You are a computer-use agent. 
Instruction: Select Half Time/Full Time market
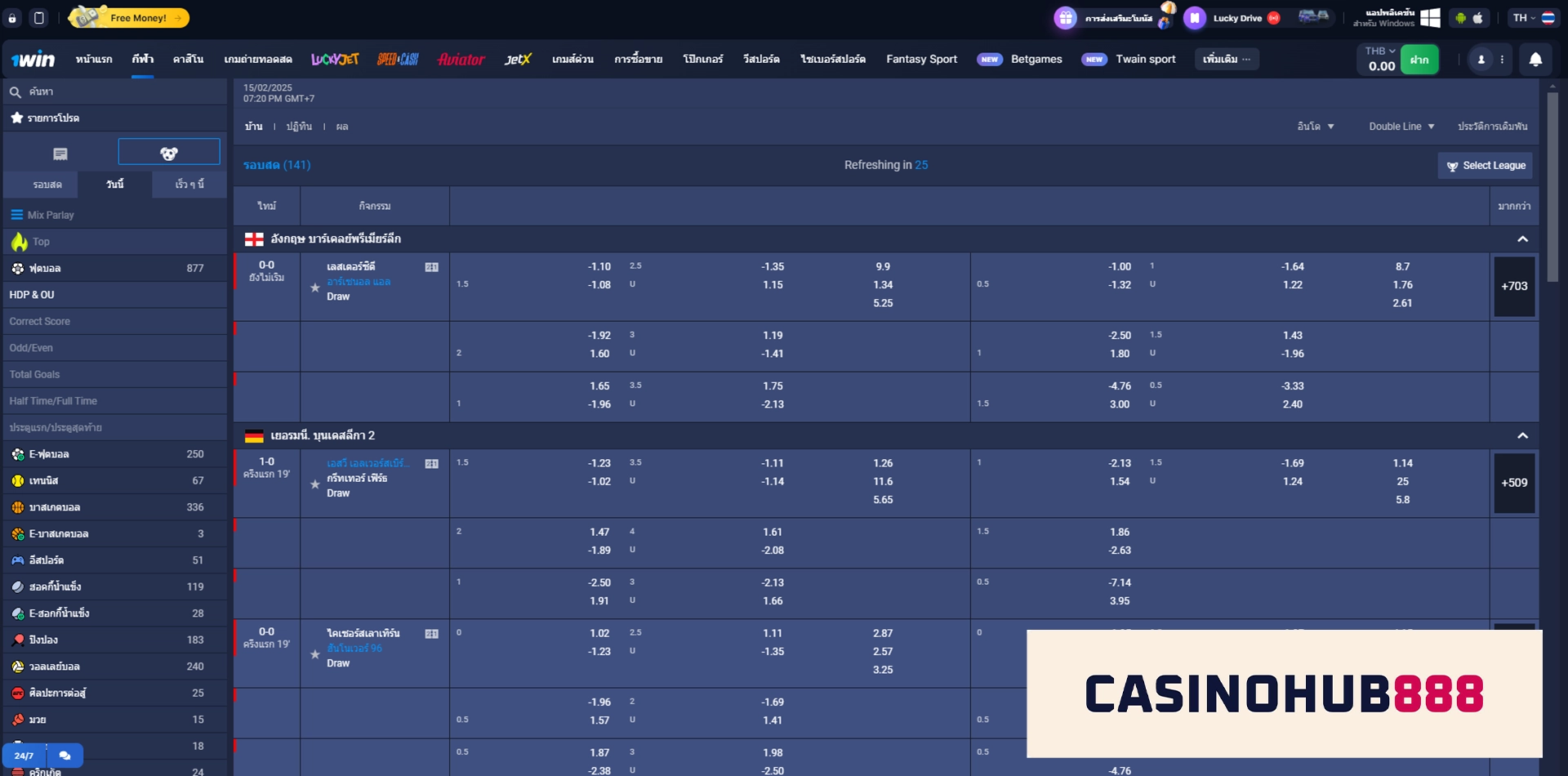click(115, 401)
